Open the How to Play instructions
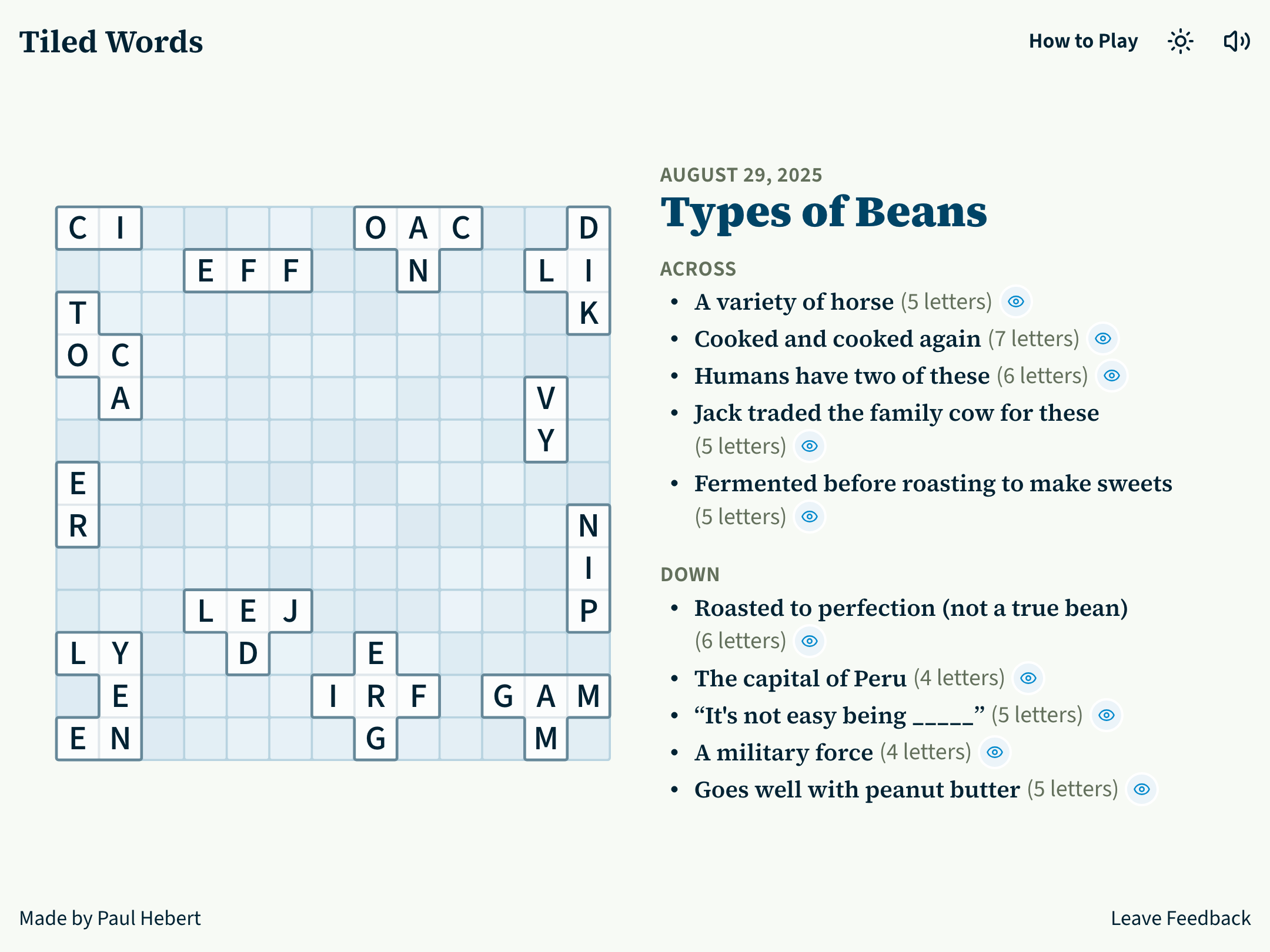 click(x=1083, y=41)
